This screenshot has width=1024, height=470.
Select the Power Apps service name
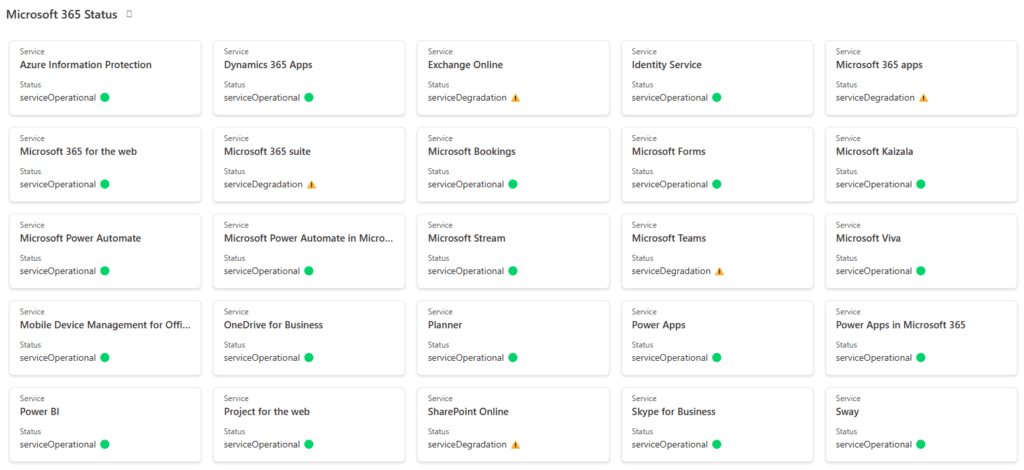pos(658,325)
